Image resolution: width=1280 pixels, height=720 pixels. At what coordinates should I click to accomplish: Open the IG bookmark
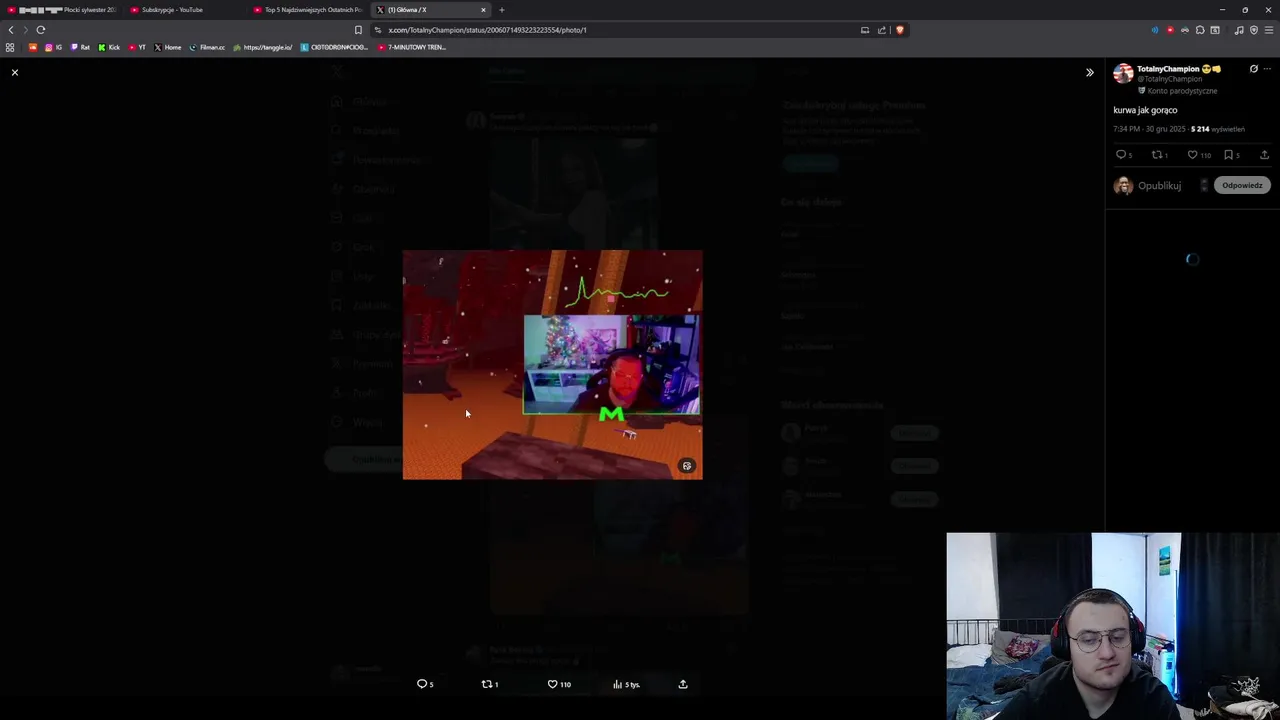click(x=53, y=47)
